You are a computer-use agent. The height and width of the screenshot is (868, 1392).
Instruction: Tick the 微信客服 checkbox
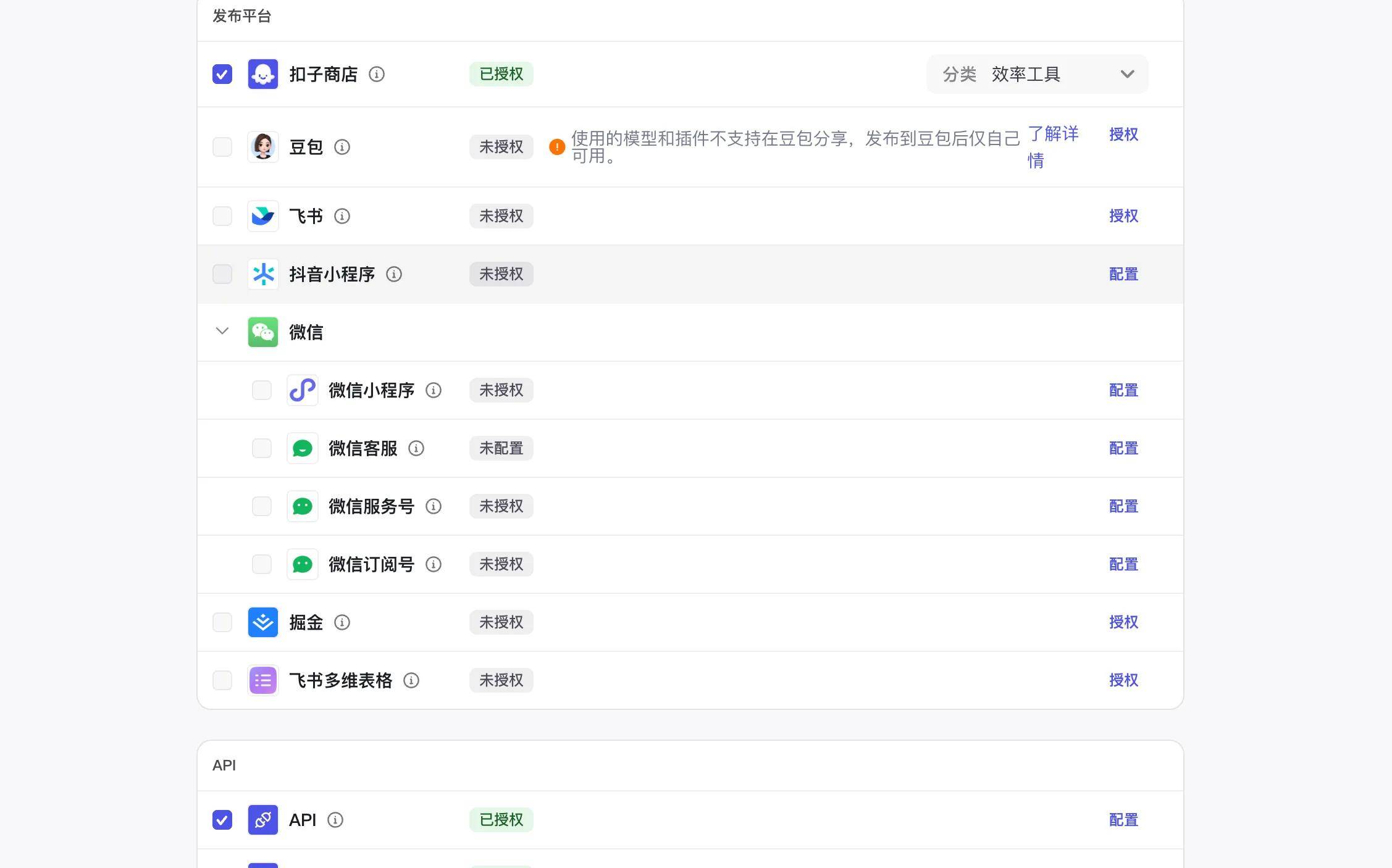coord(262,448)
